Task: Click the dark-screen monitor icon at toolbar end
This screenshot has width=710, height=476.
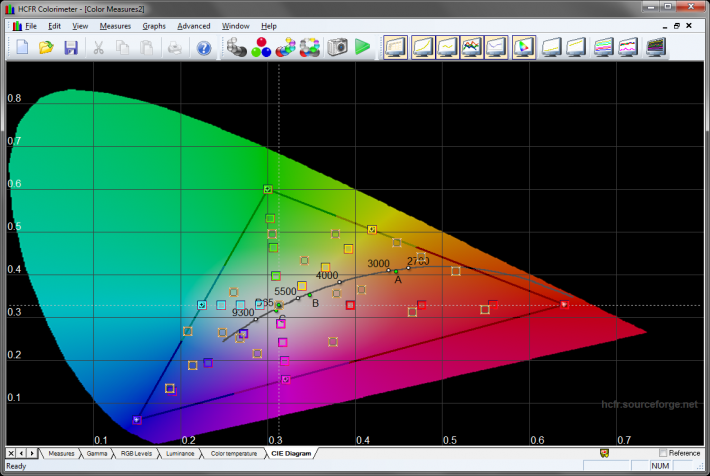Action: pos(656,47)
